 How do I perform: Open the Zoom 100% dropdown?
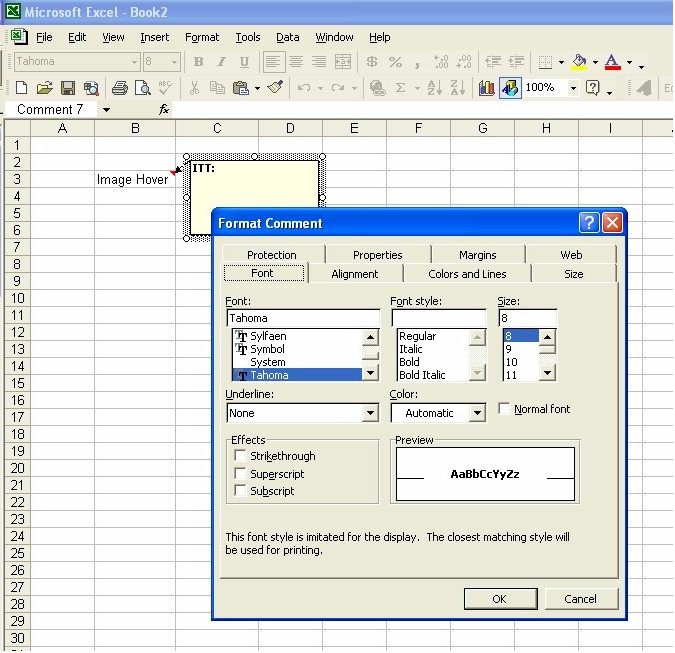[573, 88]
